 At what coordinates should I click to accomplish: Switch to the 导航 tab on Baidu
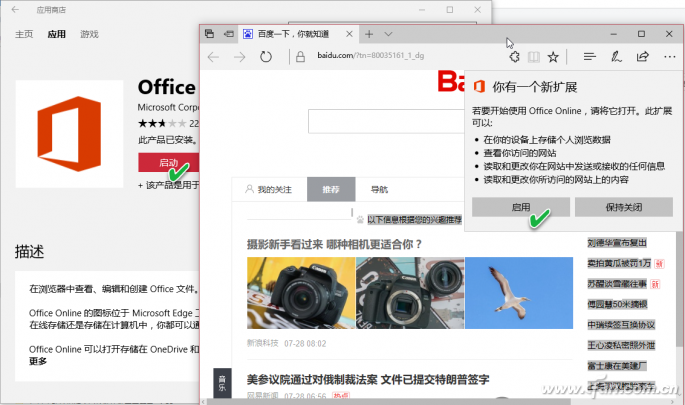click(379, 189)
